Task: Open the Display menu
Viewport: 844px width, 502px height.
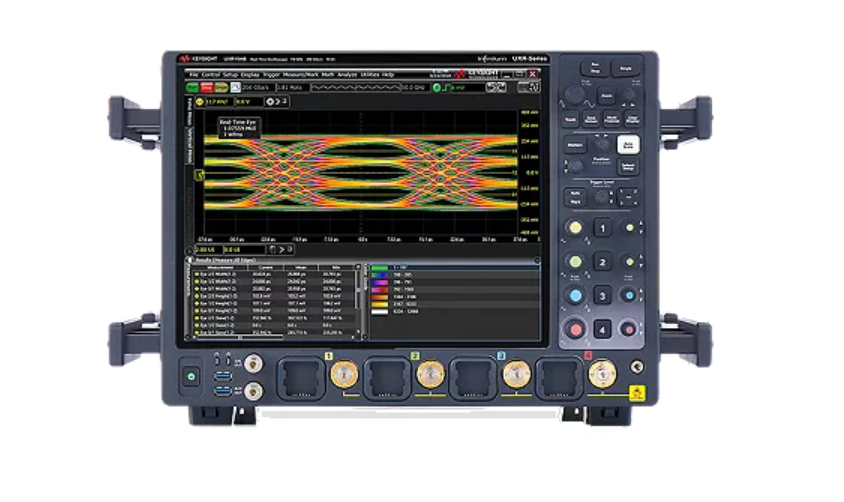Action: [x=250, y=75]
